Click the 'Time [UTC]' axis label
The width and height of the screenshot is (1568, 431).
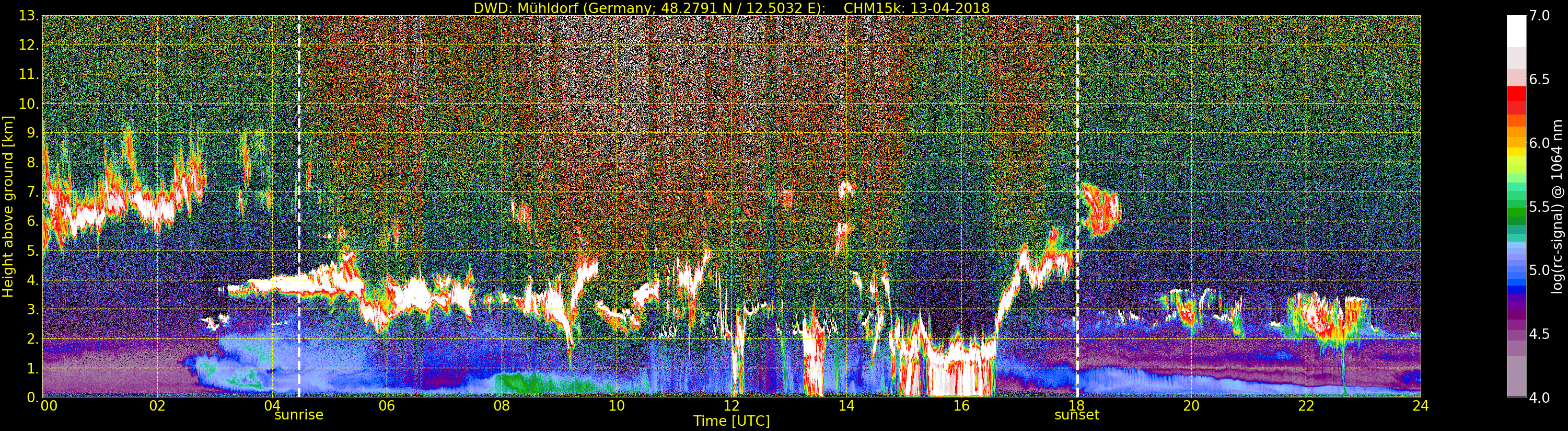[x=731, y=421]
